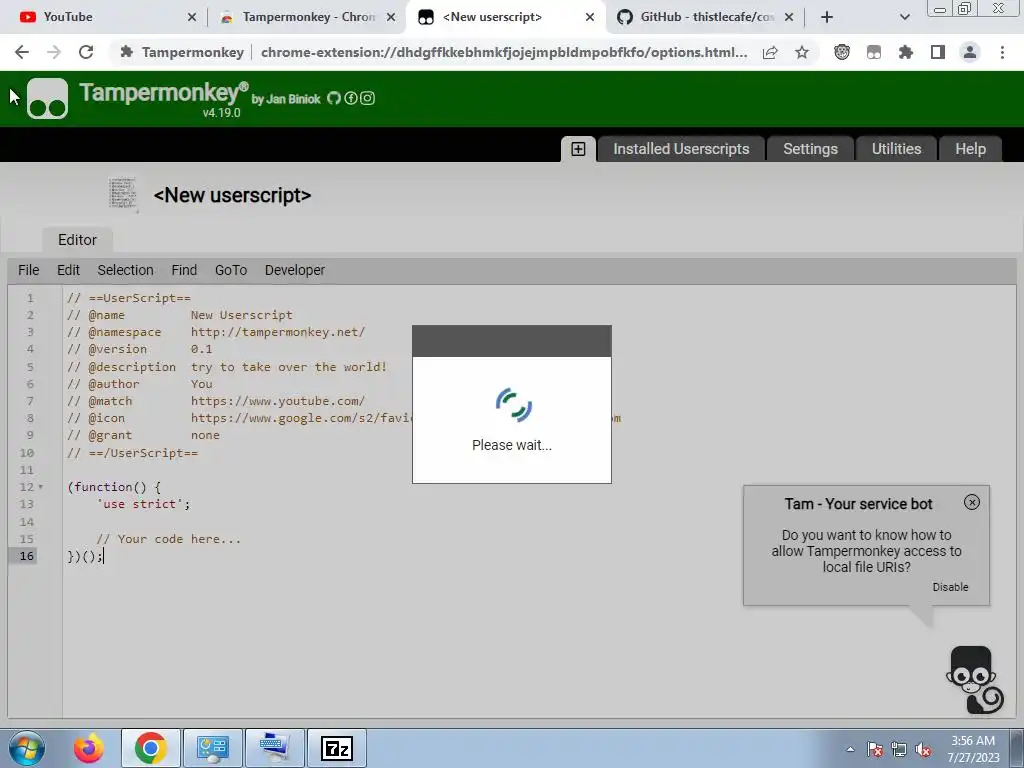Open the Help tab
This screenshot has height=768, width=1024.
pyautogui.click(x=970, y=149)
